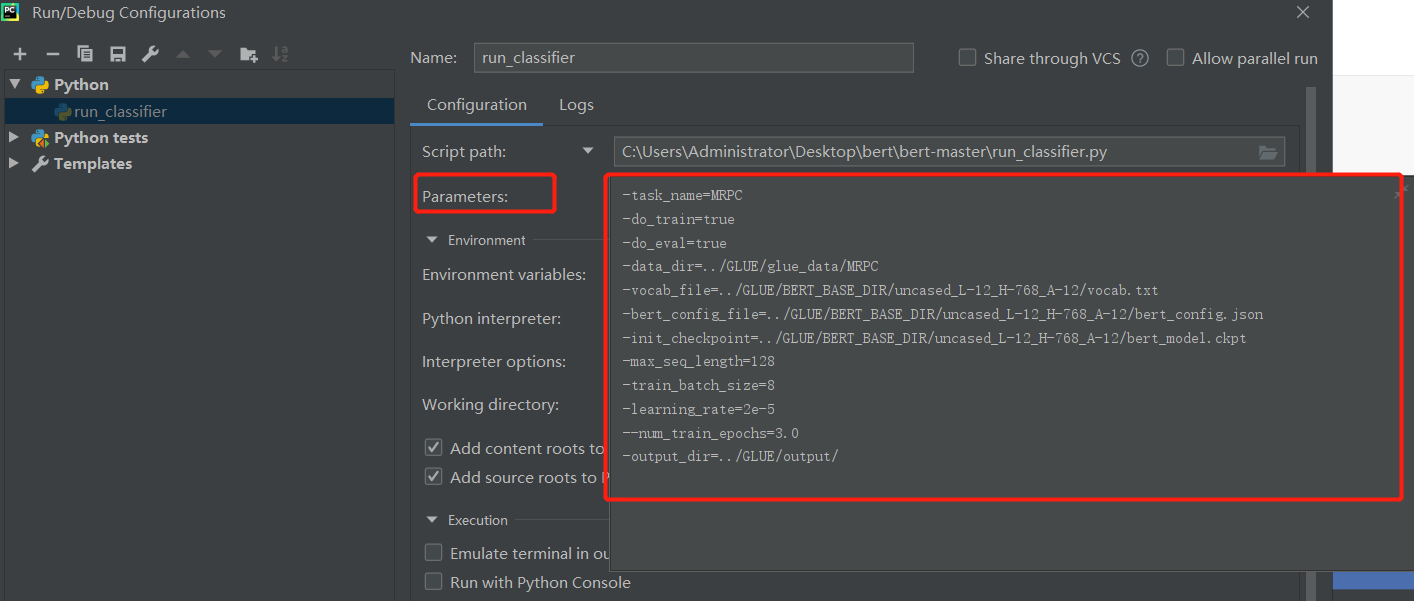Click the -task_name=MRPC parameter line

(x=682, y=195)
